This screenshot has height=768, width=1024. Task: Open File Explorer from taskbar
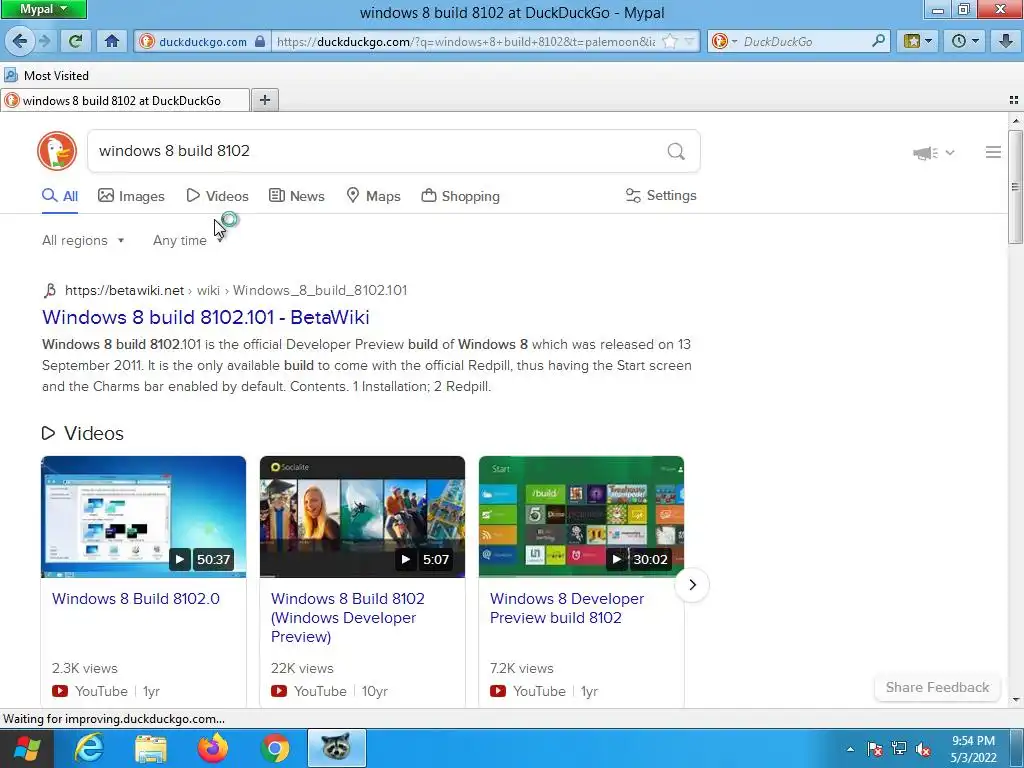tap(151, 748)
